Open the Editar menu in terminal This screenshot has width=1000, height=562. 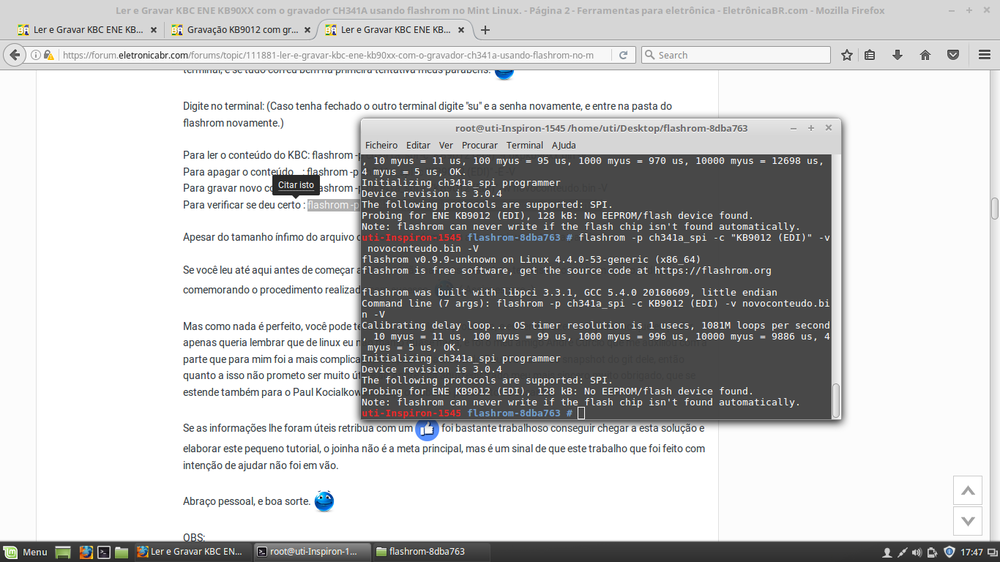click(418, 145)
